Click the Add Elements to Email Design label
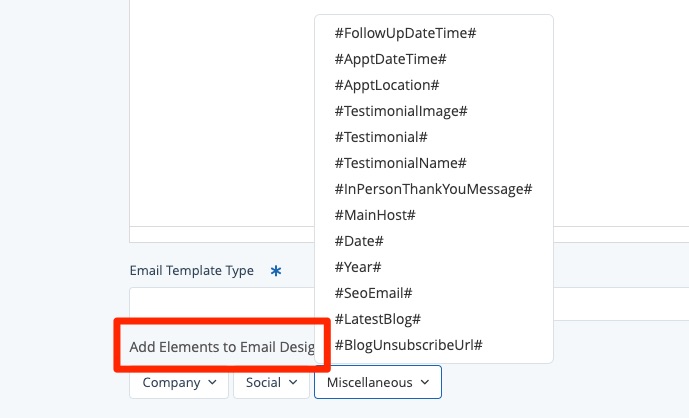 point(222,348)
